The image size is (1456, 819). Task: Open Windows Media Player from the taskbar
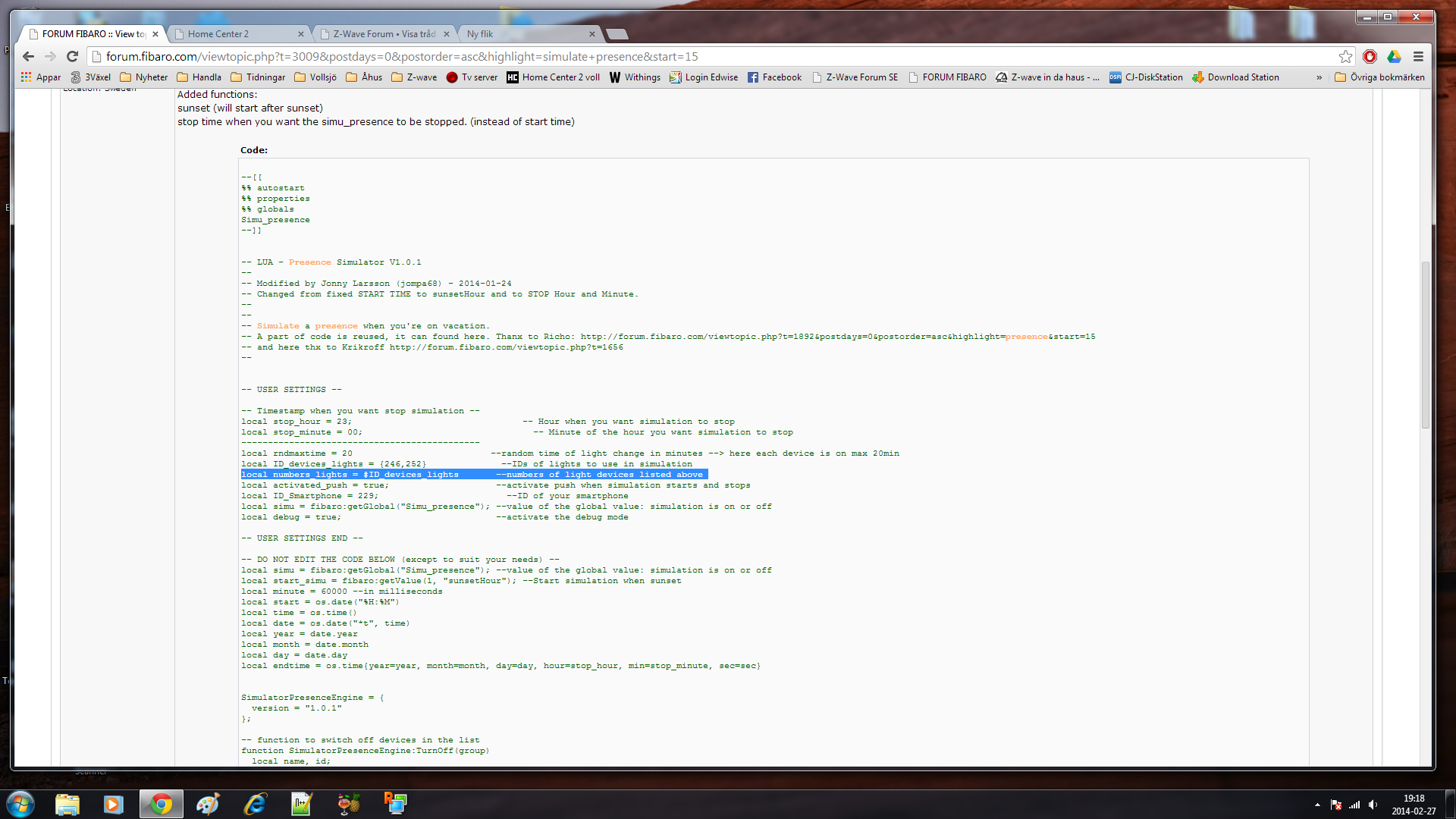tap(114, 804)
